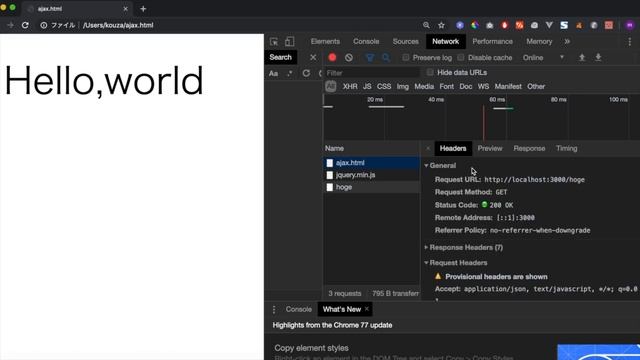Filter requests by All
This screenshot has width=640, height=360.
331,87
